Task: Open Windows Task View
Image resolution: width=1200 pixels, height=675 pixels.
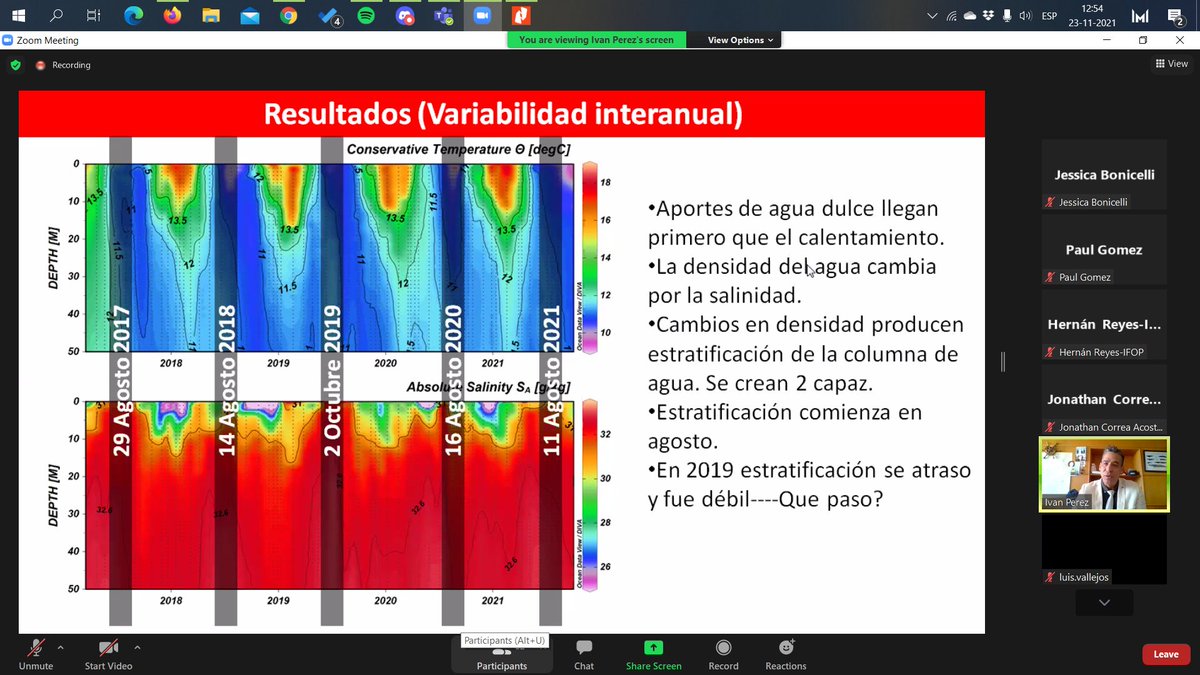Action: pos(93,15)
